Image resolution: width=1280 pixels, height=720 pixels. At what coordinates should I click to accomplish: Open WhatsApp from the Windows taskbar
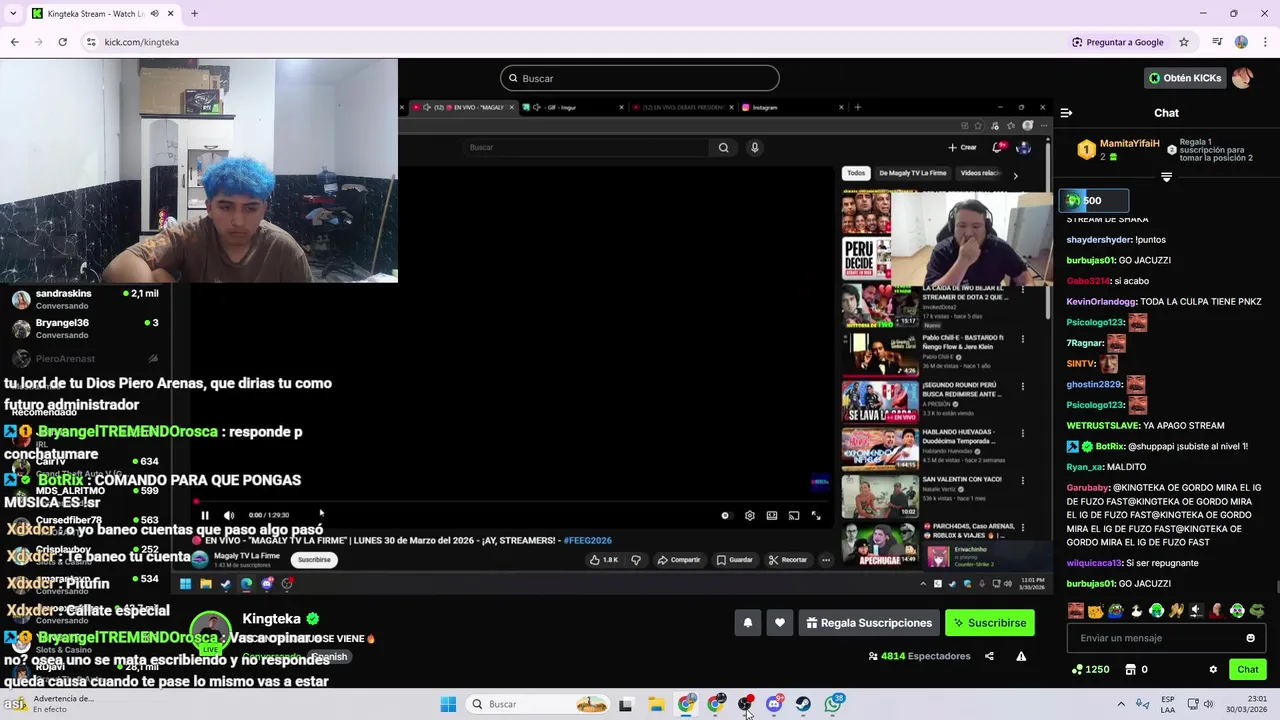pos(833,704)
